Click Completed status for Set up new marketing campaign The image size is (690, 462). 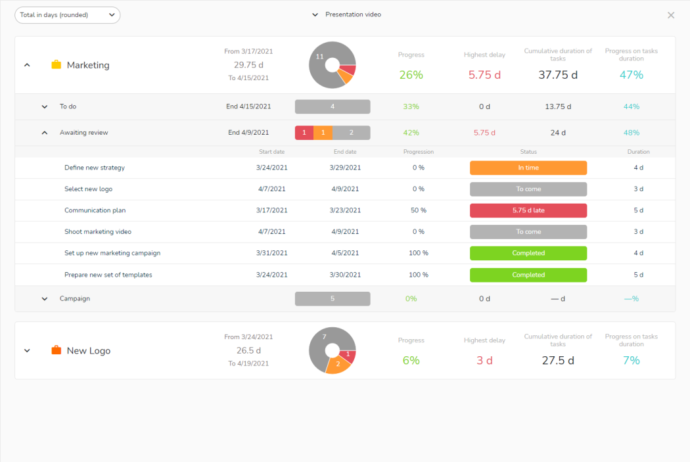coord(528,253)
